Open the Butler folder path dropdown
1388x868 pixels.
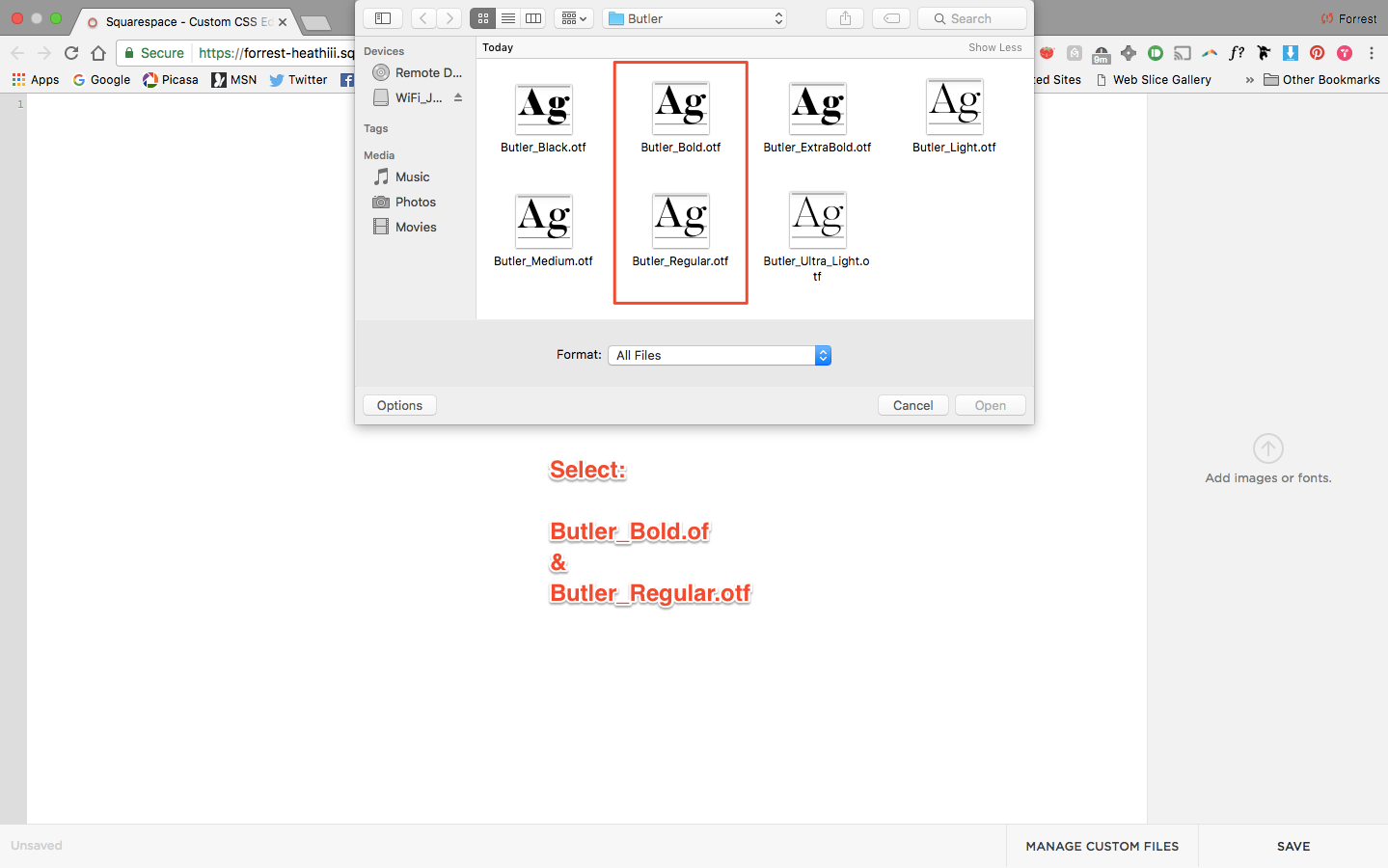click(694, 18)
